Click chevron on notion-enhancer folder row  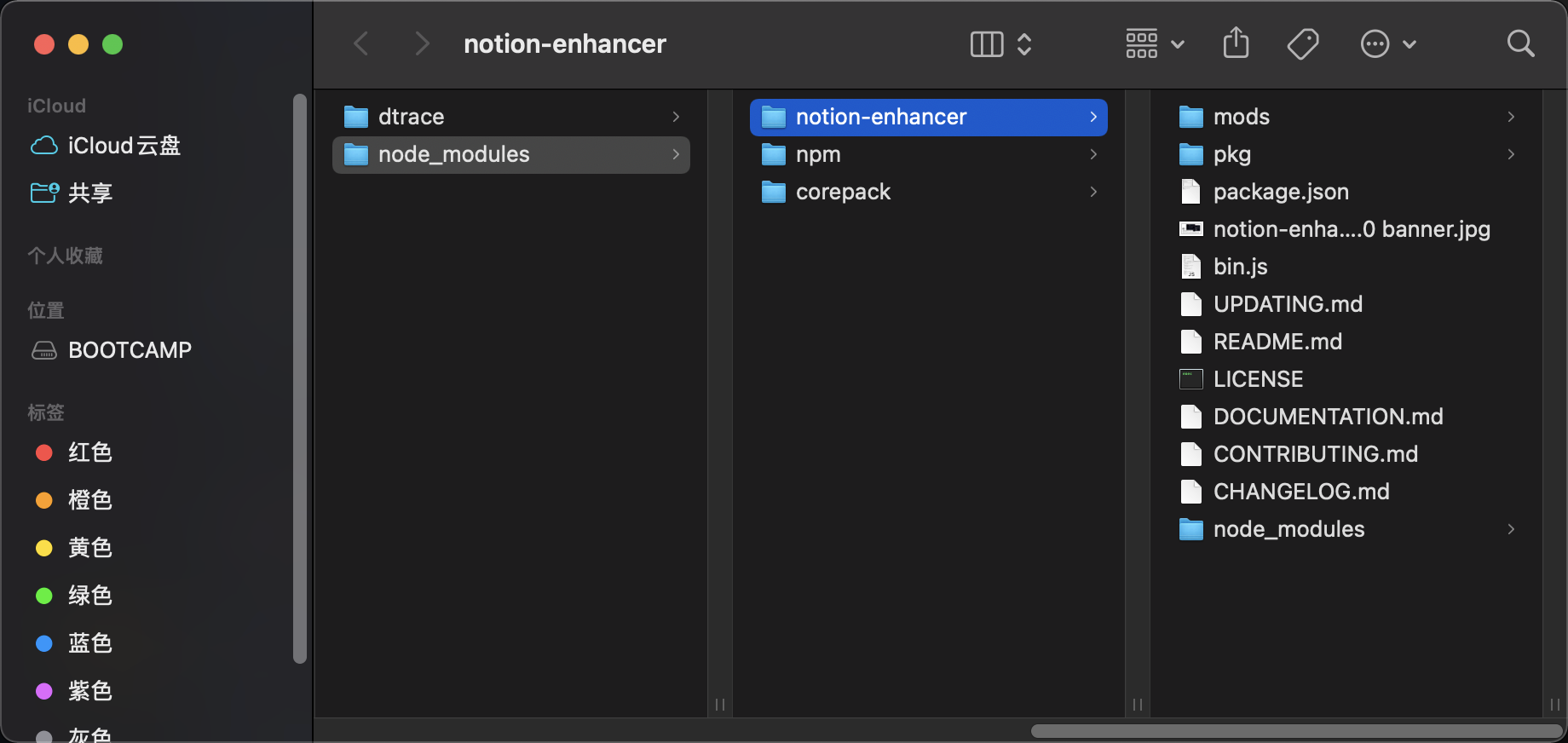pyautogui.click(x=1093, y=117)
